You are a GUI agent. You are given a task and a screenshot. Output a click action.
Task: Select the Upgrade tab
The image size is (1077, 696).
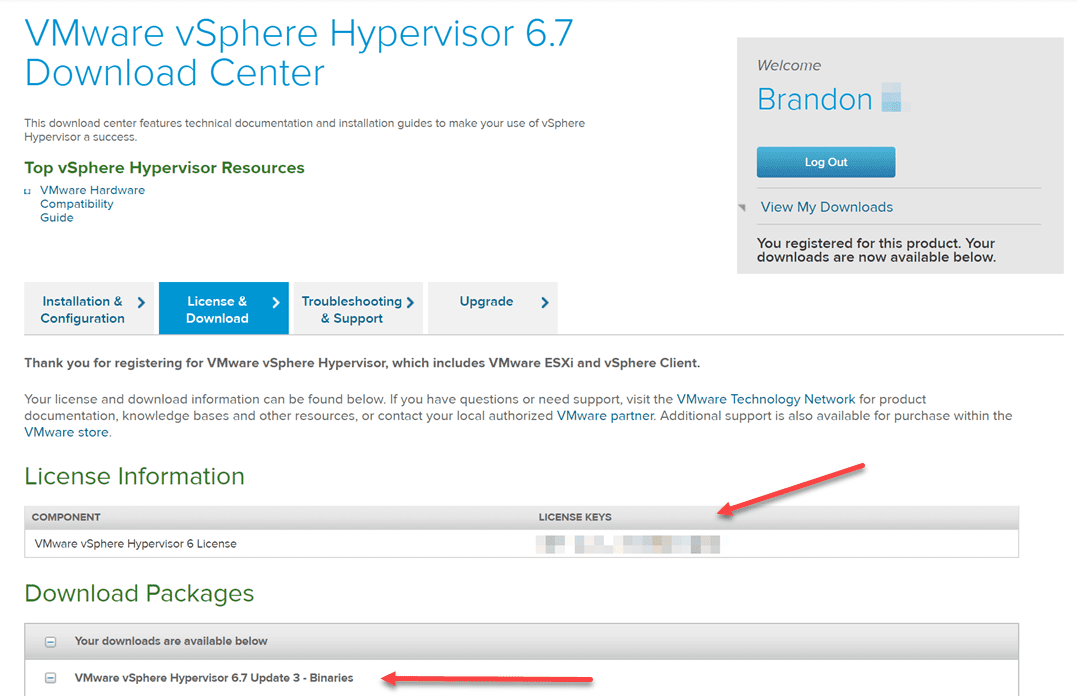click(486, 302)
